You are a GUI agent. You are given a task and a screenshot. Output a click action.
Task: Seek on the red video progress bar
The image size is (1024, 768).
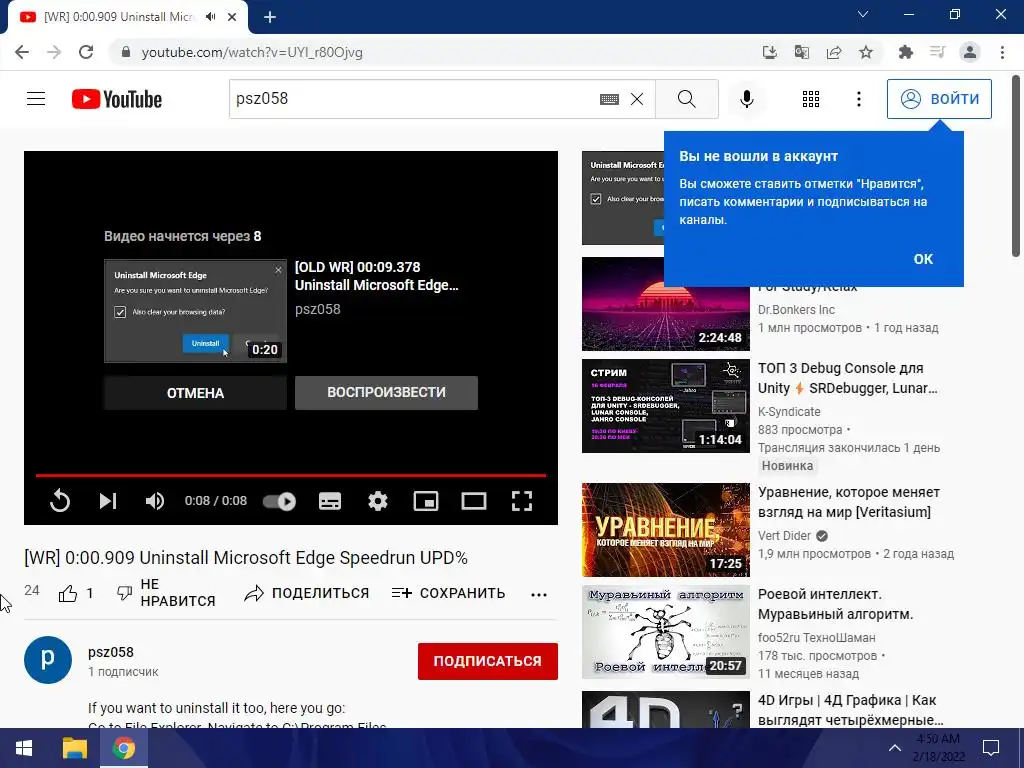(x=291, y=475)
